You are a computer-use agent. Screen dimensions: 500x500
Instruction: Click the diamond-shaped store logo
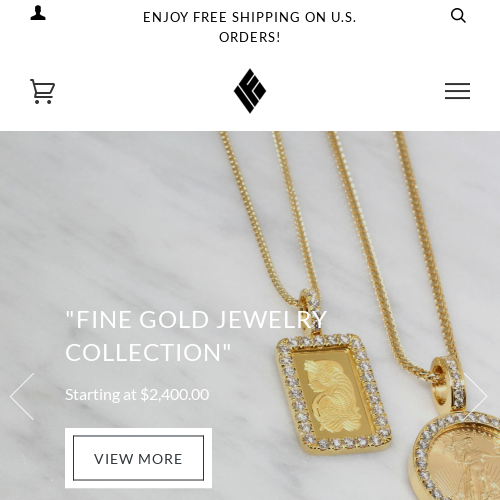click(250, 91)
